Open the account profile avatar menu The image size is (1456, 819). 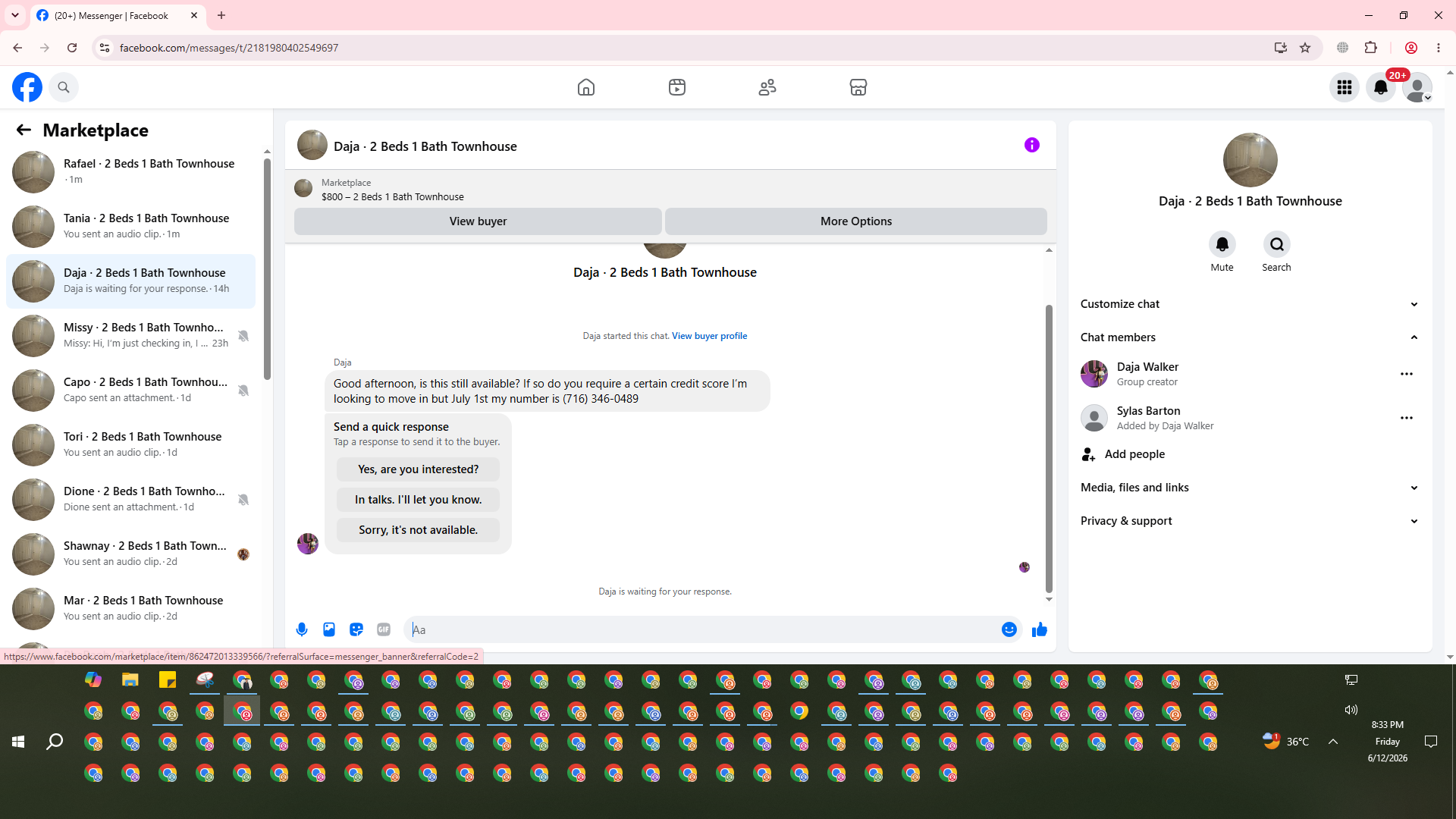click(1417, 87)
